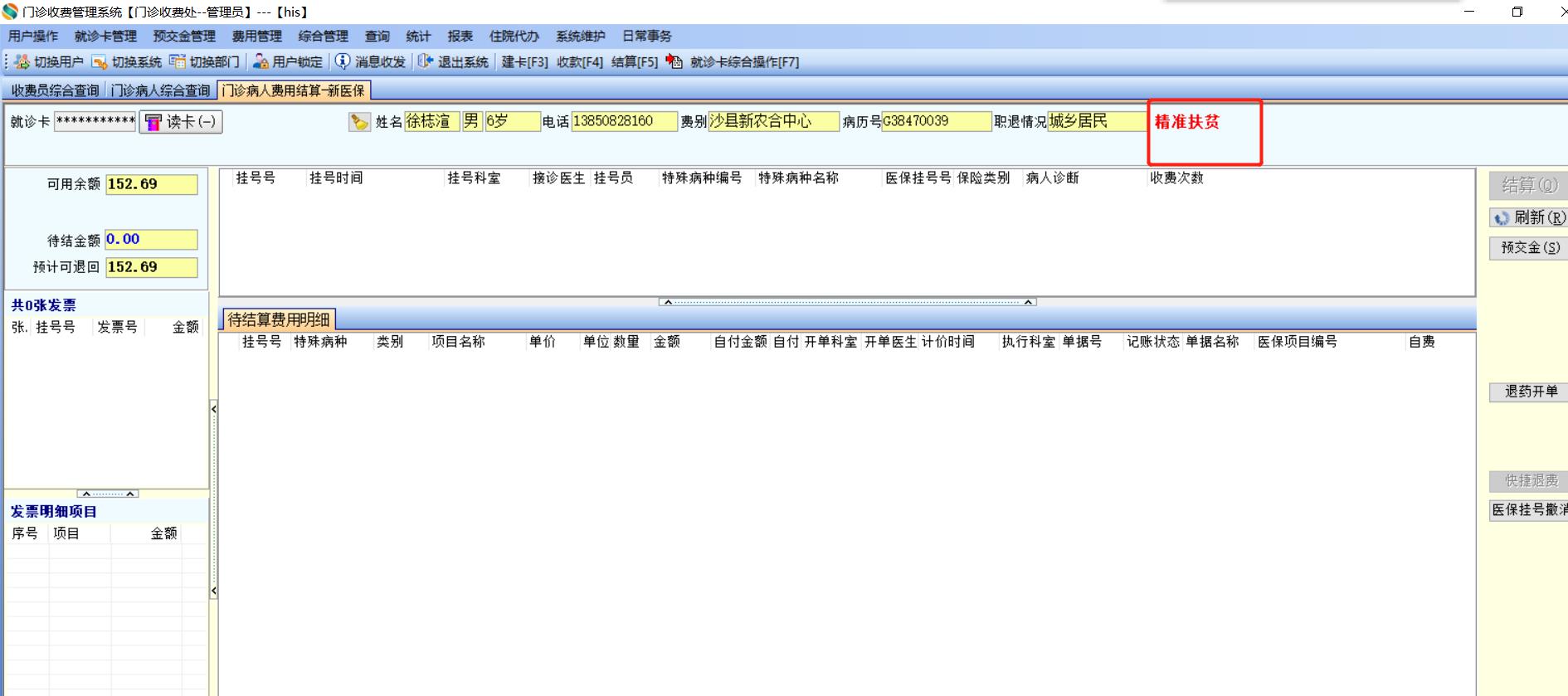The width and height of the screenshot is (1568, 696).
Task: Open the 费用管理 menu
Action: point(257,37)
